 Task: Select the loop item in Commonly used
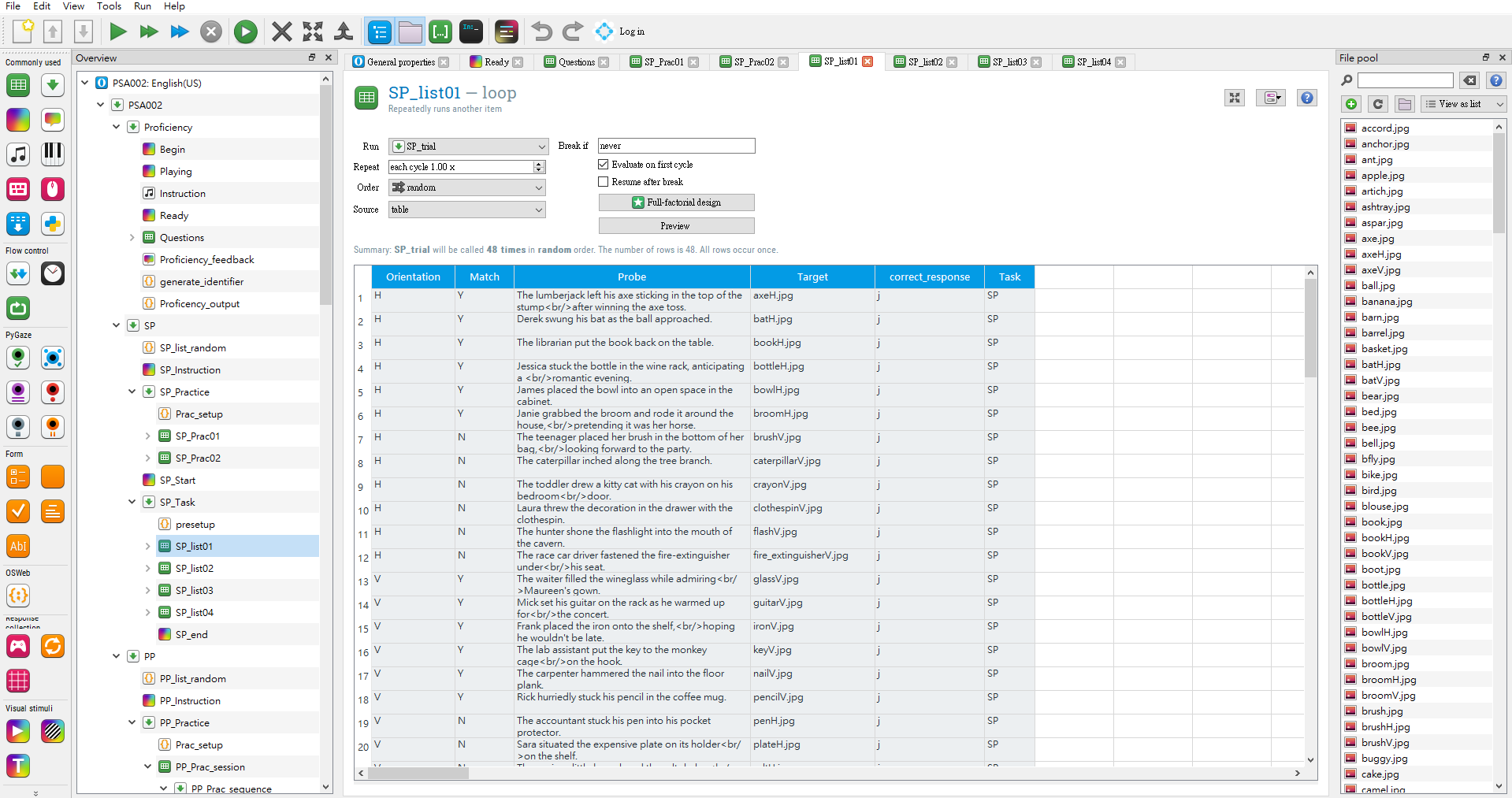18,85
